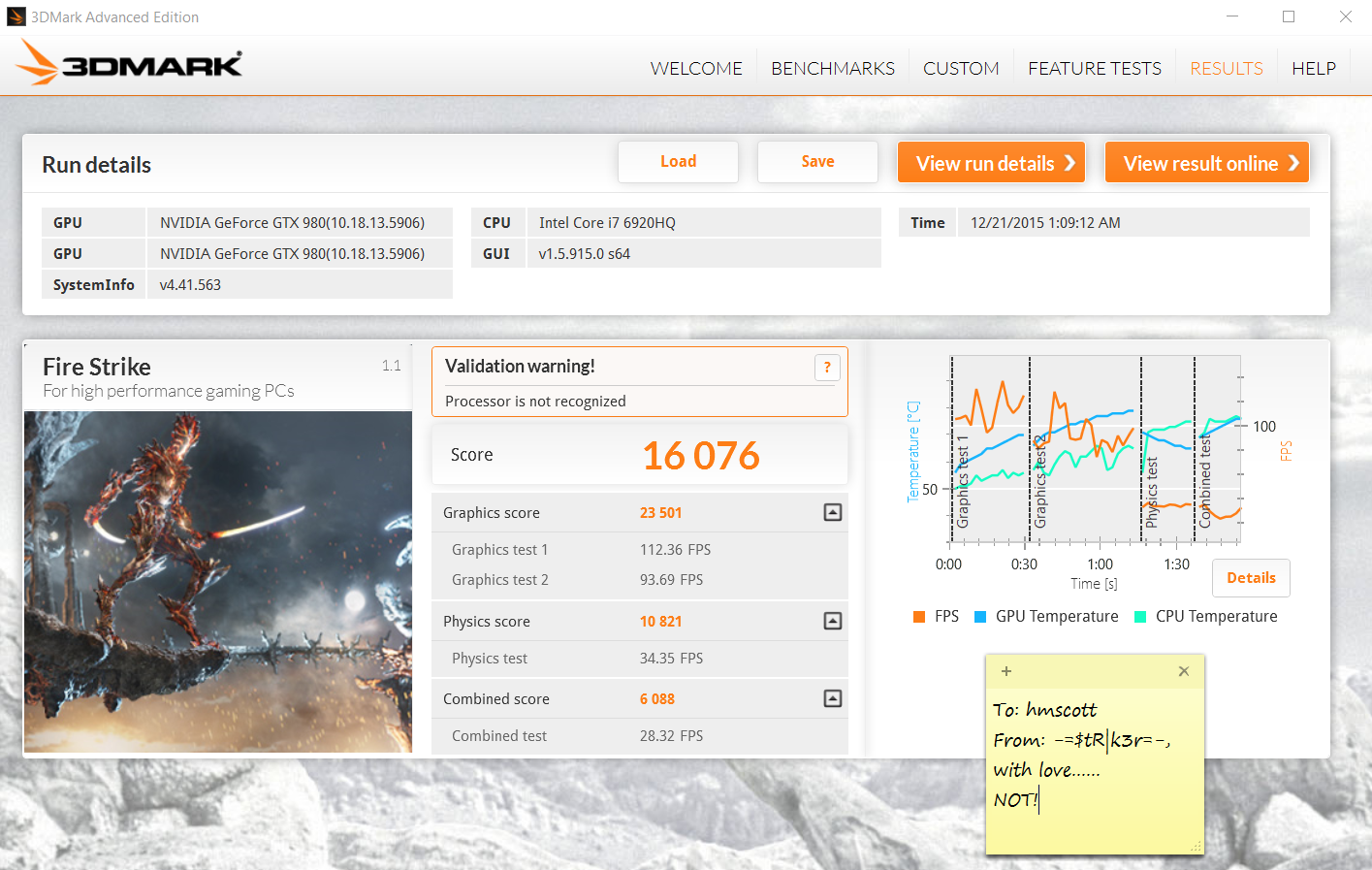Collapse the Combined score section

(x=833, y=698)
